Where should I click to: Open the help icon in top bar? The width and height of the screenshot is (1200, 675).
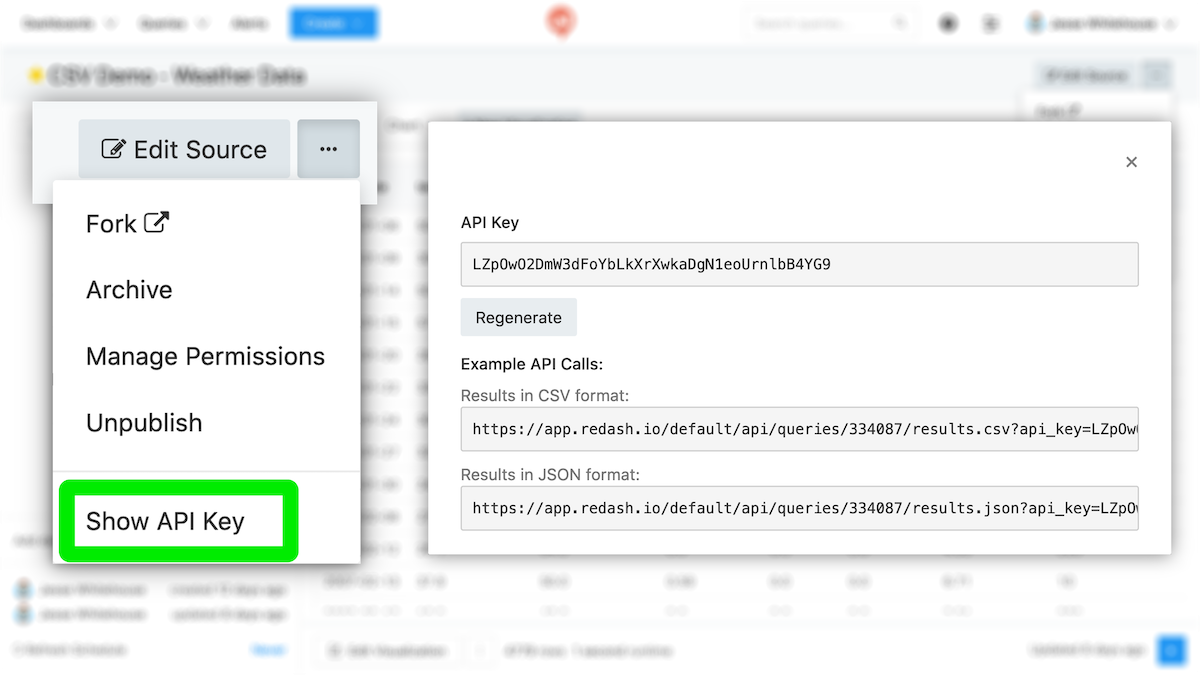click(x=948, y=23)
